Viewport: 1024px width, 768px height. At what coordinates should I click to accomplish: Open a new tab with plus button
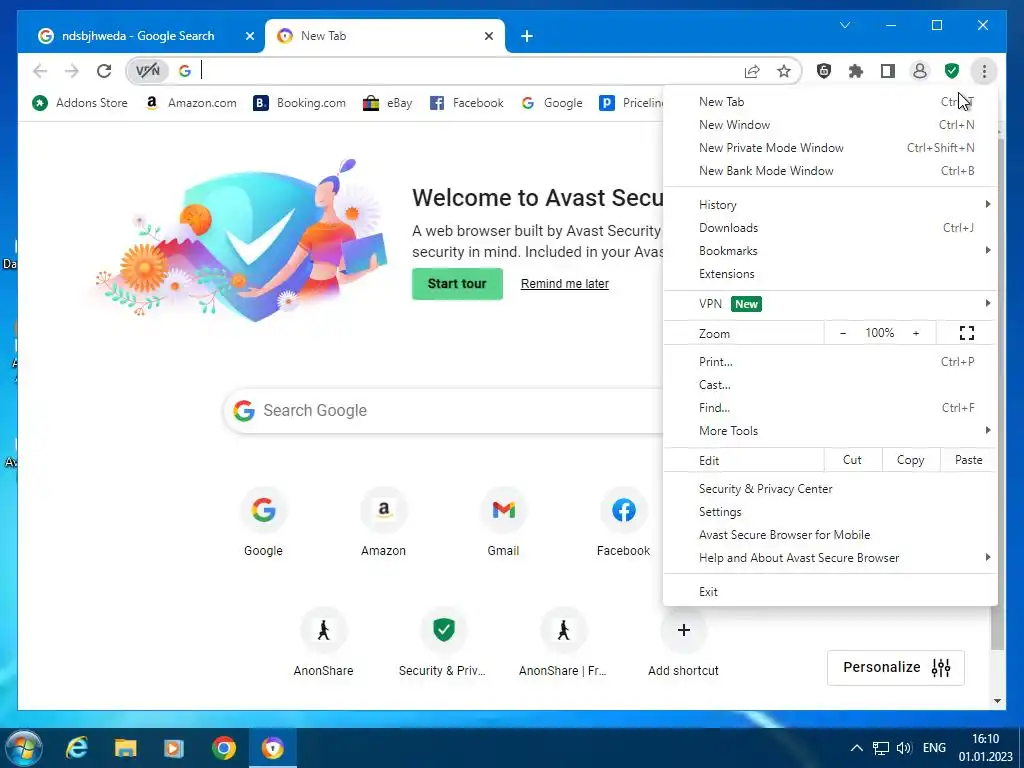pyautogui.click(x=527, y=36)
